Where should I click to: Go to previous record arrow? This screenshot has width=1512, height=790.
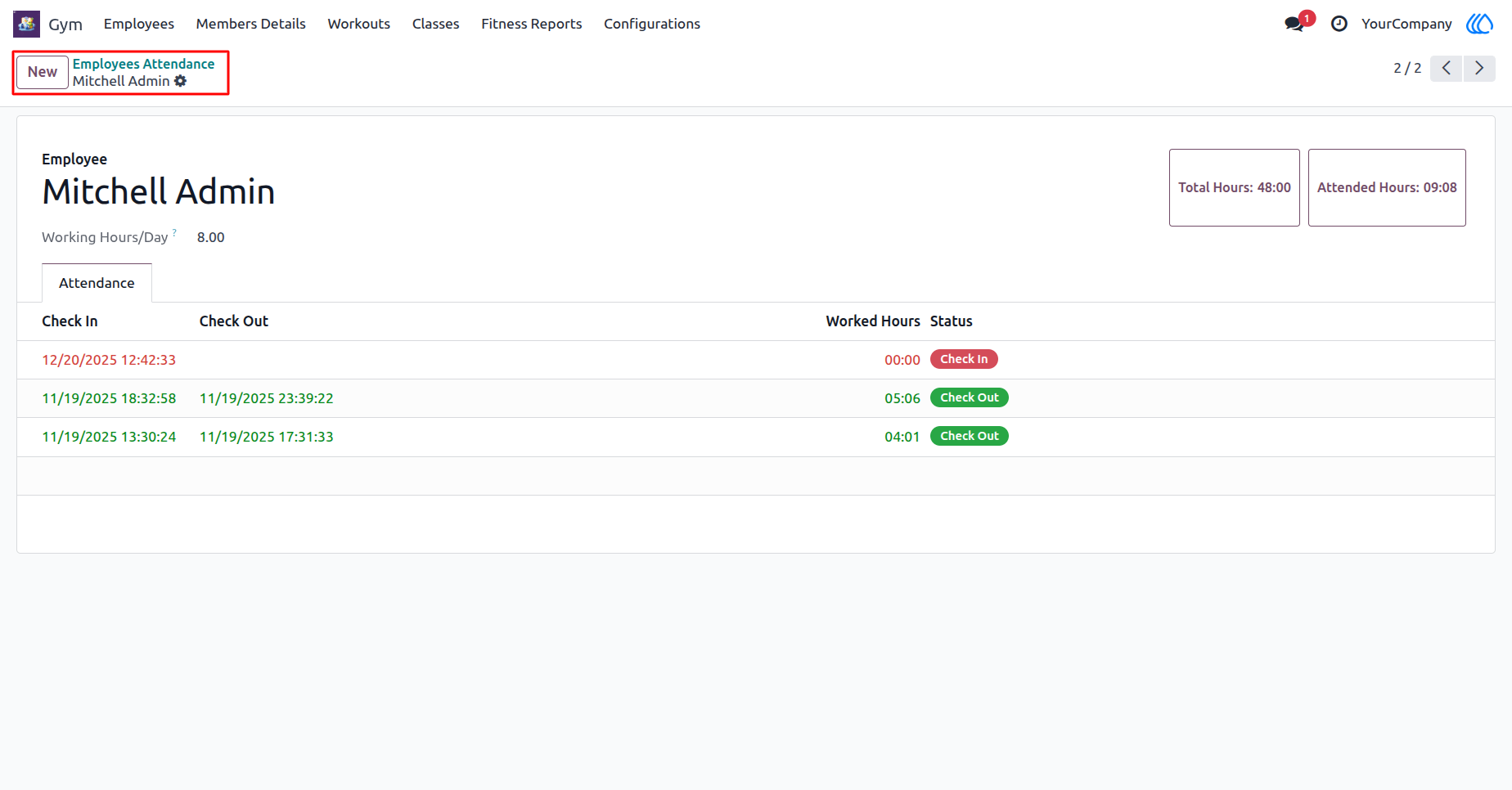pos(1446,68)
